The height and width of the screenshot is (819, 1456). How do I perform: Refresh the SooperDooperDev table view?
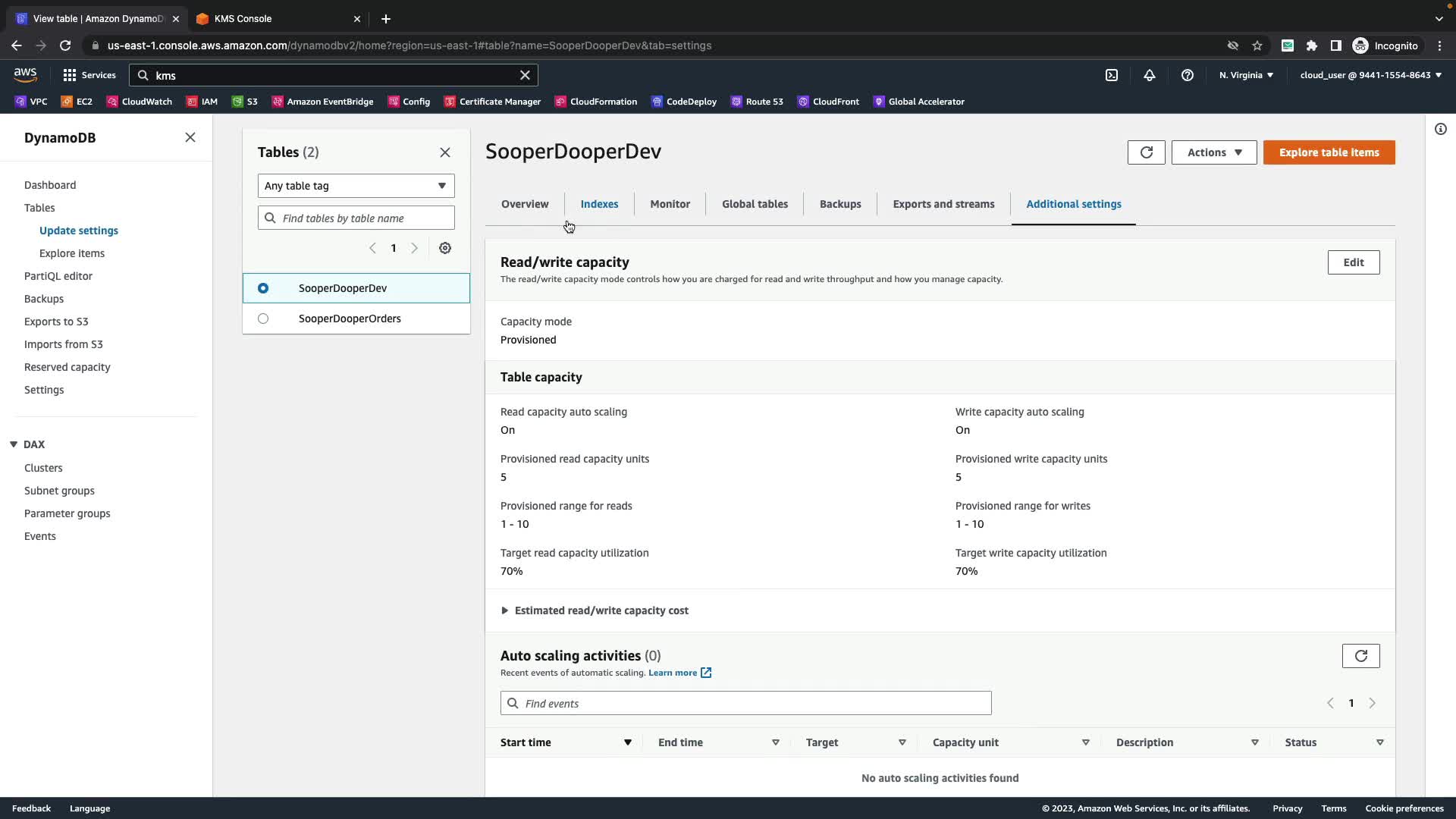pos(1146,152)
